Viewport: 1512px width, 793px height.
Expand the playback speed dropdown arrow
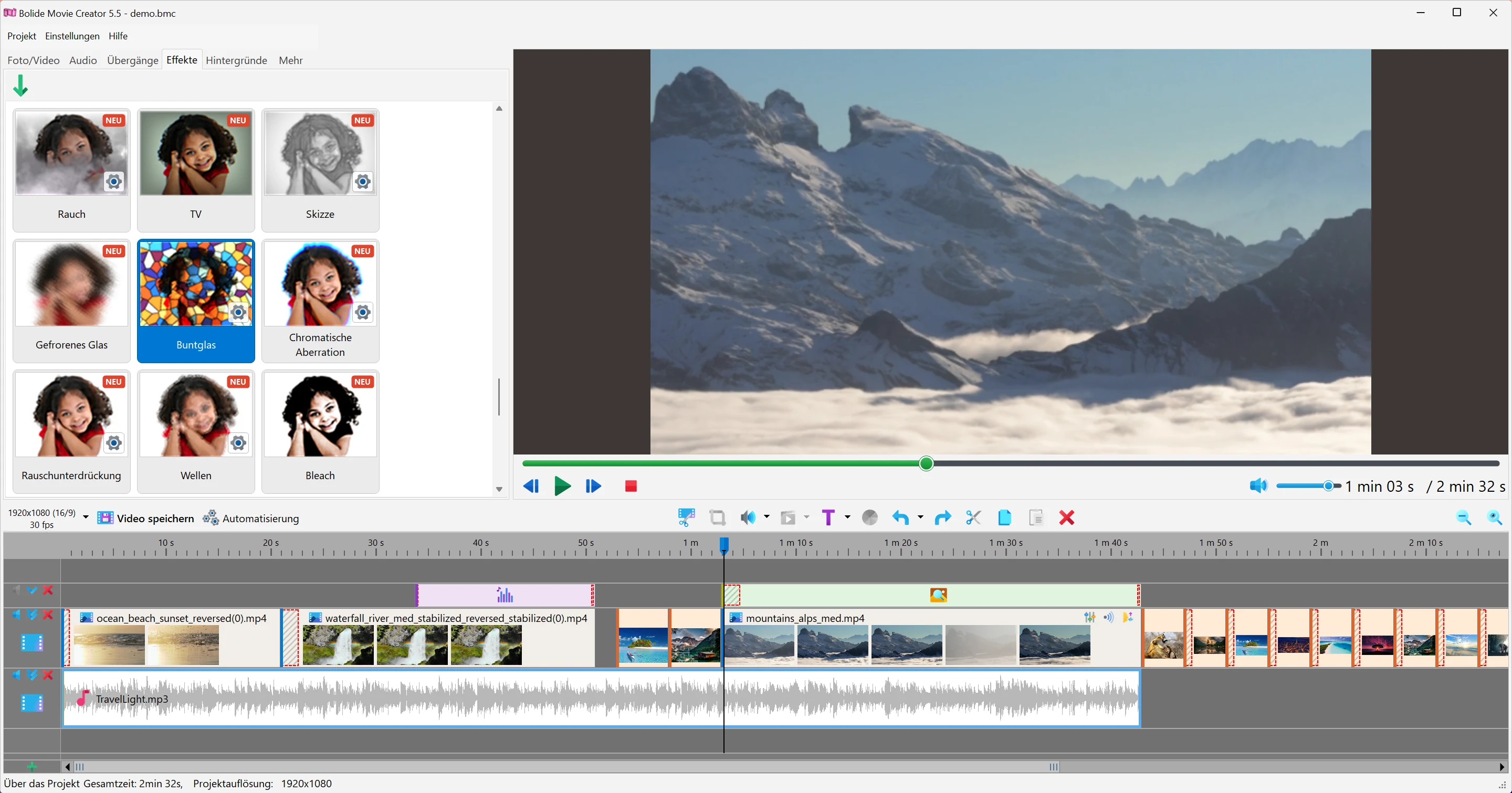(x=806, y=517)
